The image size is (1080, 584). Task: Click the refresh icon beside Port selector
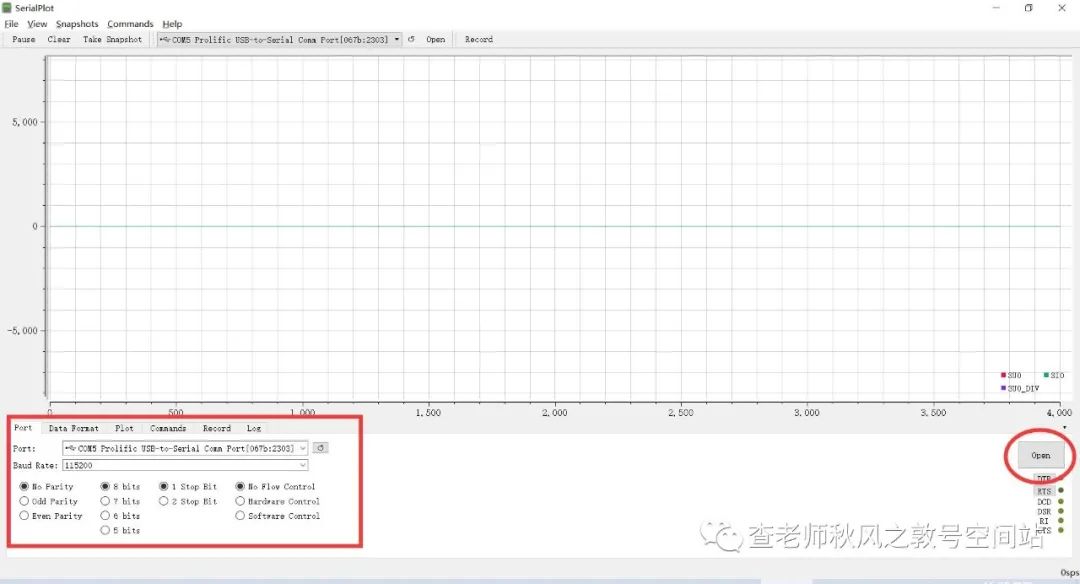click(x=320, y=447)
